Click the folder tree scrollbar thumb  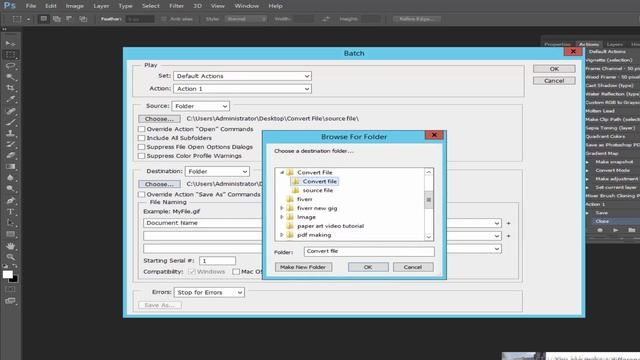coord(429,200)
